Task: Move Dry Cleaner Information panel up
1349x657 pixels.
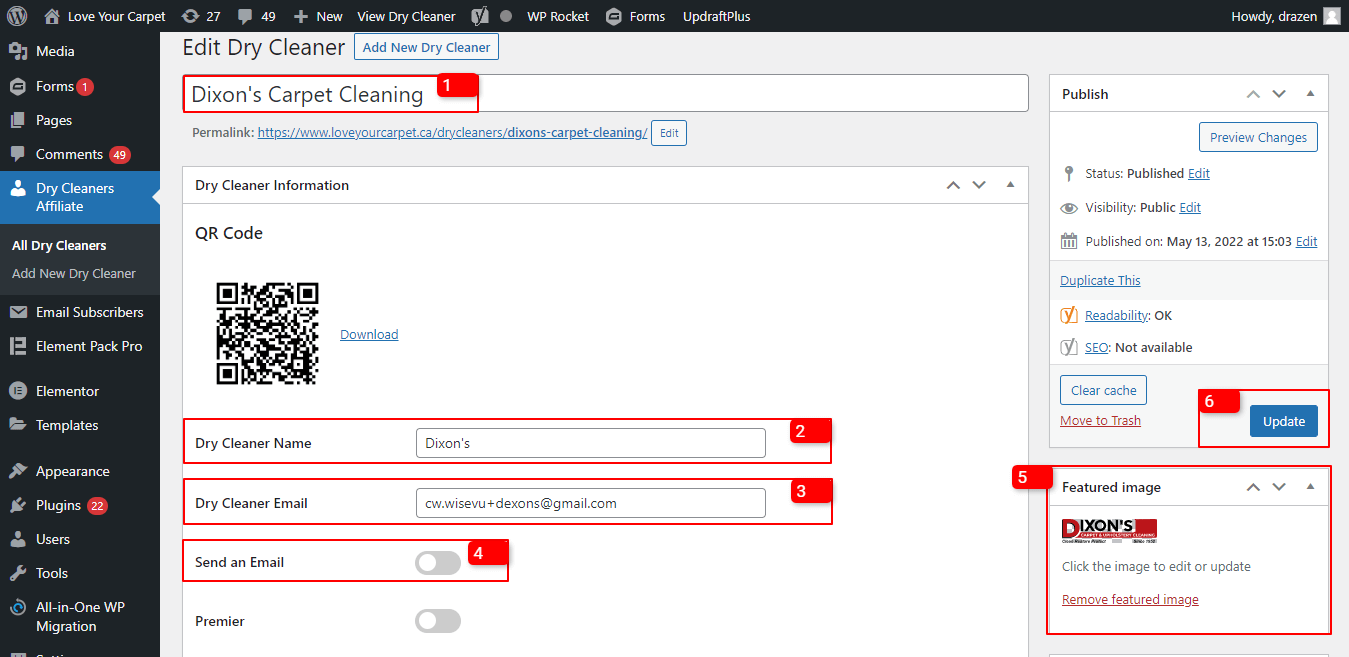Action: [x=953, y=185]
